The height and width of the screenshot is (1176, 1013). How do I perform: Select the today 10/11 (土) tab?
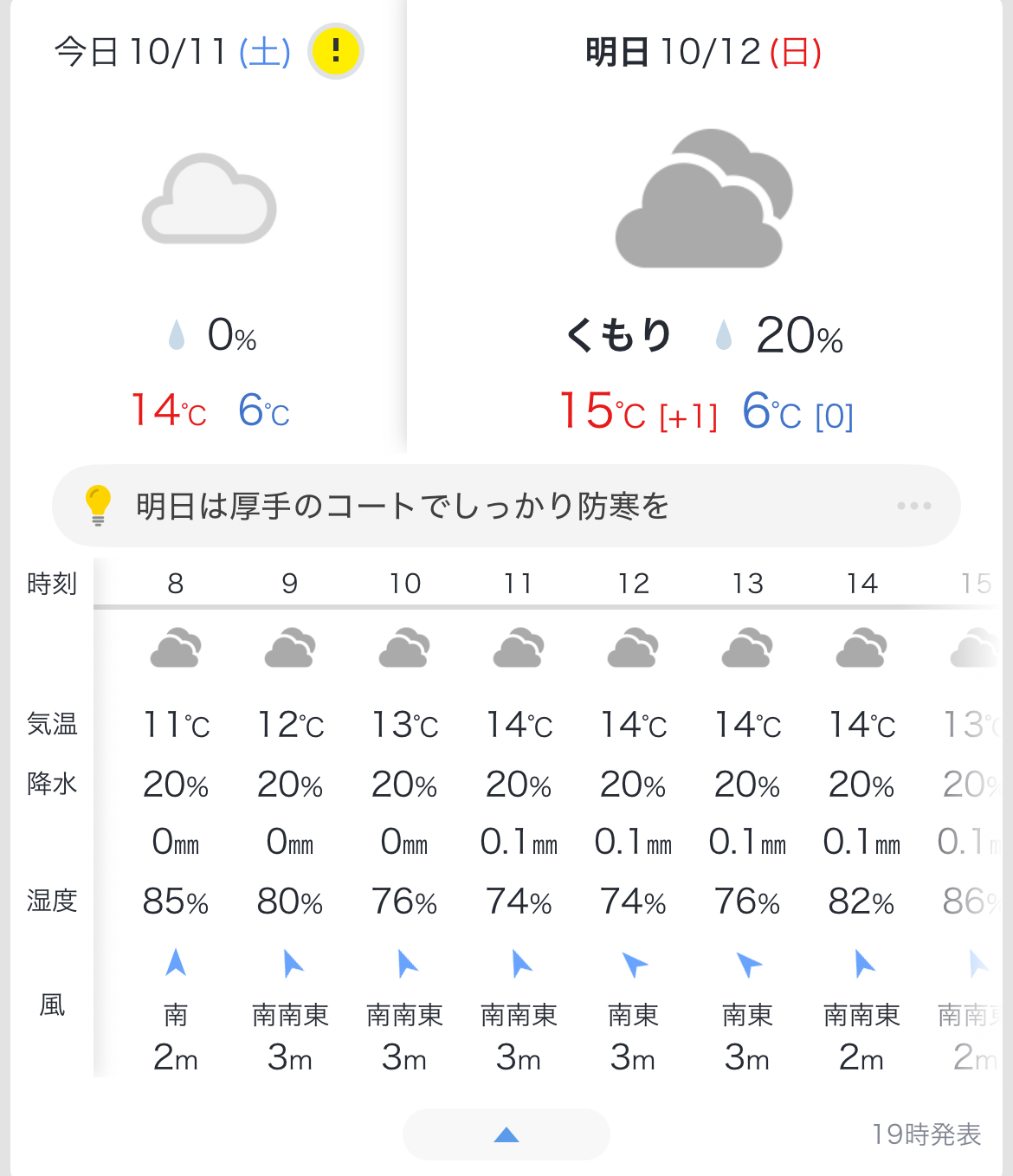(173, 52)
